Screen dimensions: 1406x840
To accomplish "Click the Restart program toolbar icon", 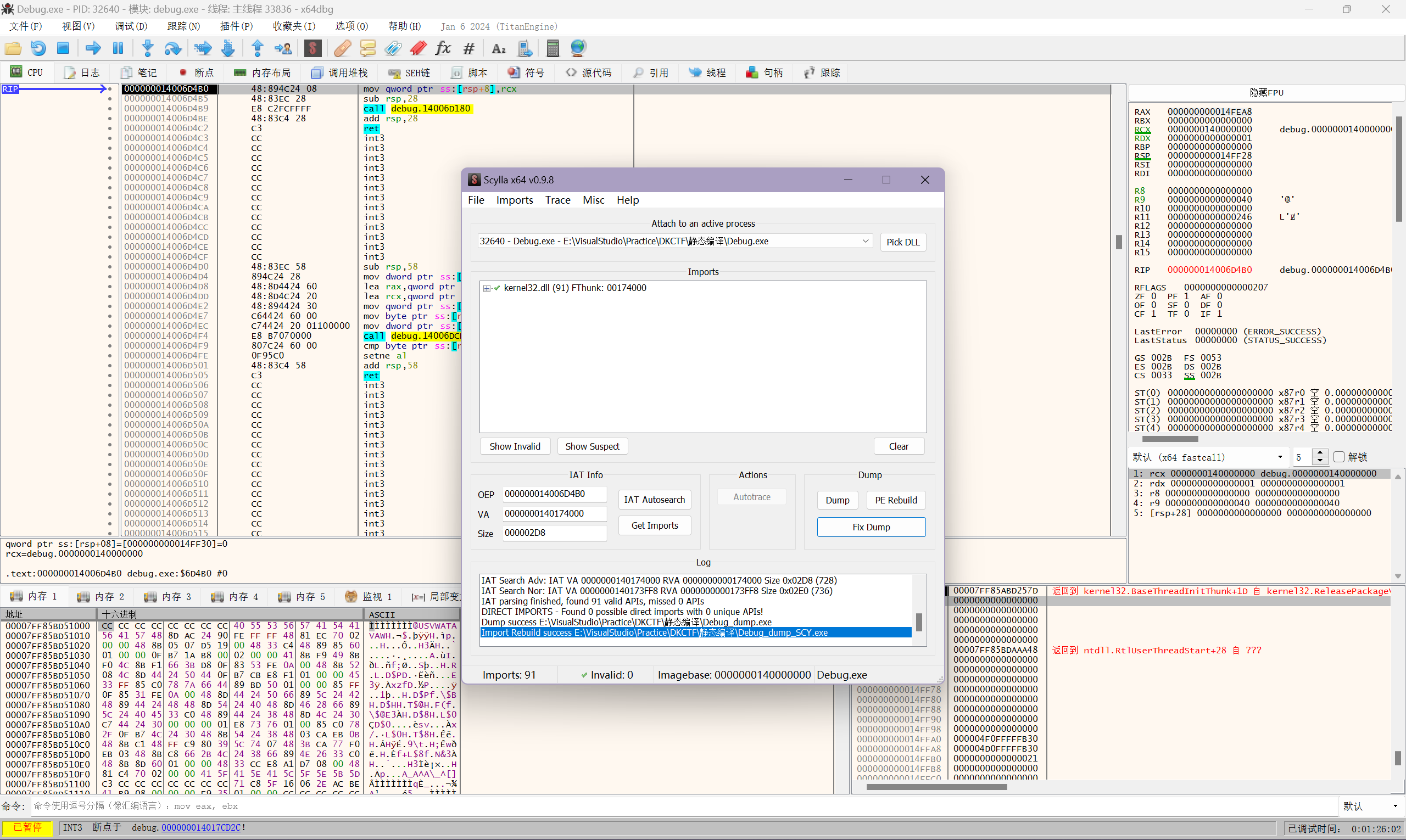I will [38, 48].
